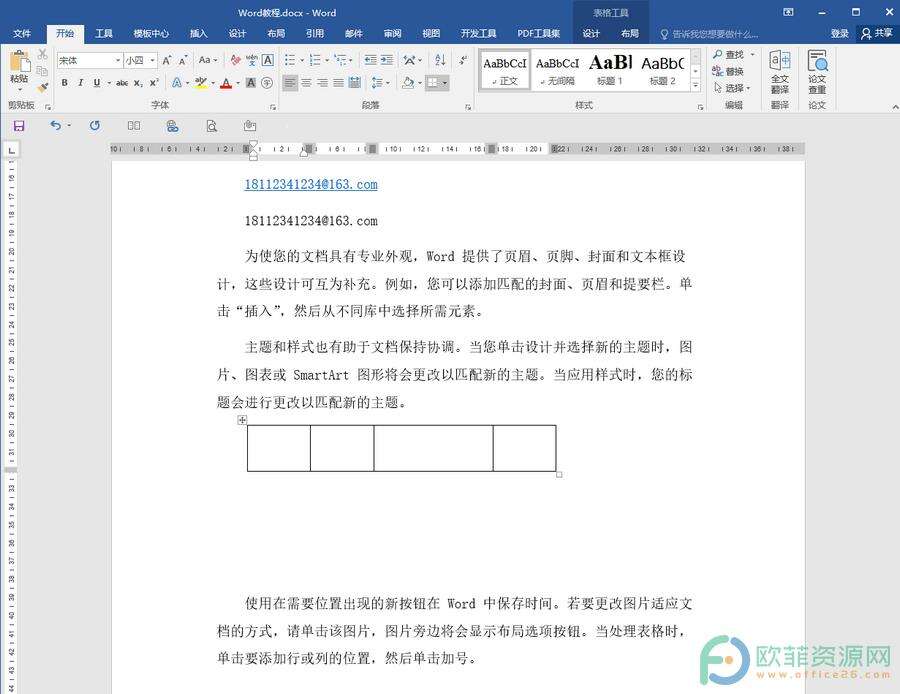Decrease font size with shrink icon
This screenshot has width=900, height=694.
183,60
